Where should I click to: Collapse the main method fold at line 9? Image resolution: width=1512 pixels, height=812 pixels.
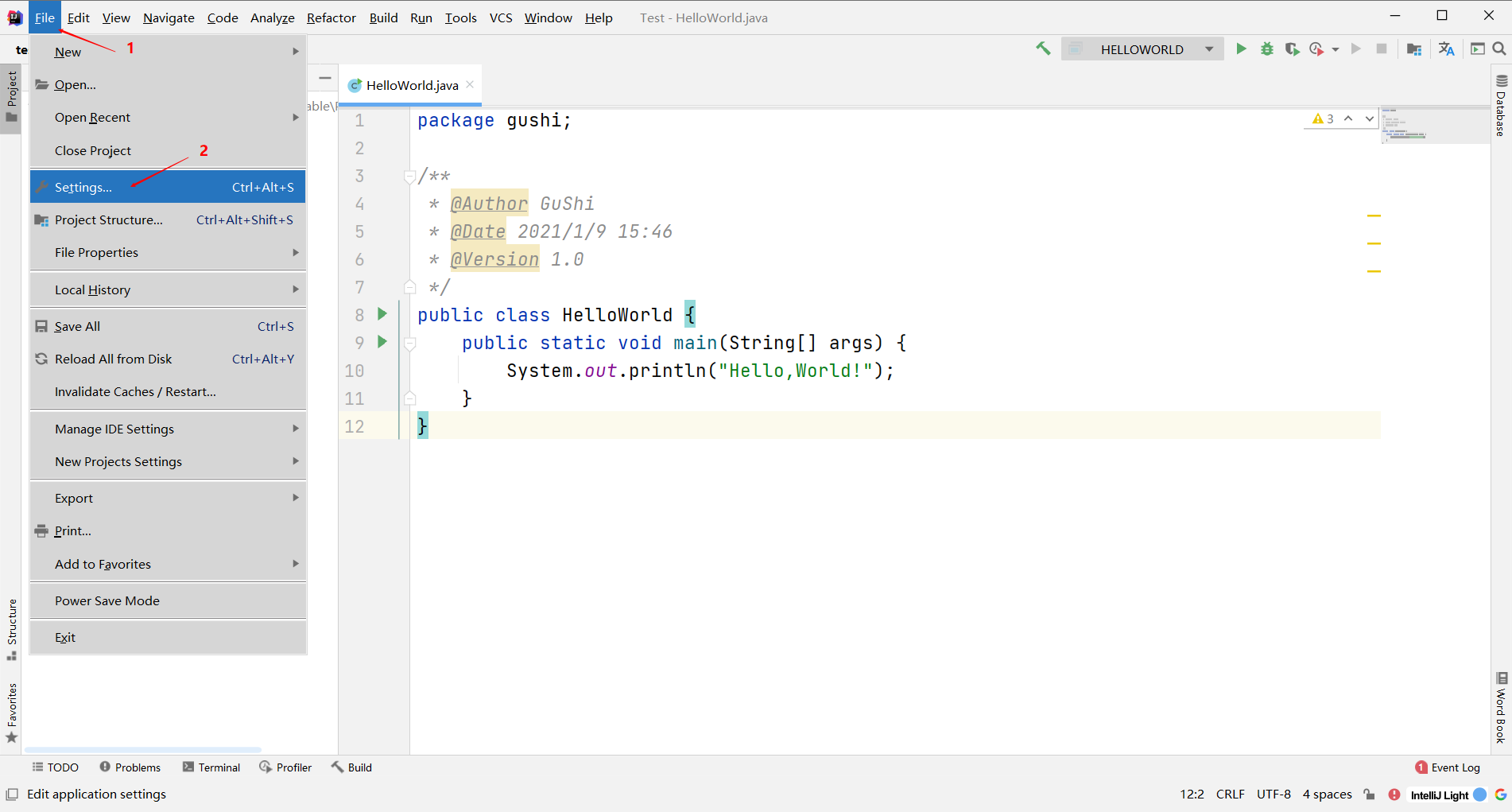pyautogui.click(x=409, y=344)
